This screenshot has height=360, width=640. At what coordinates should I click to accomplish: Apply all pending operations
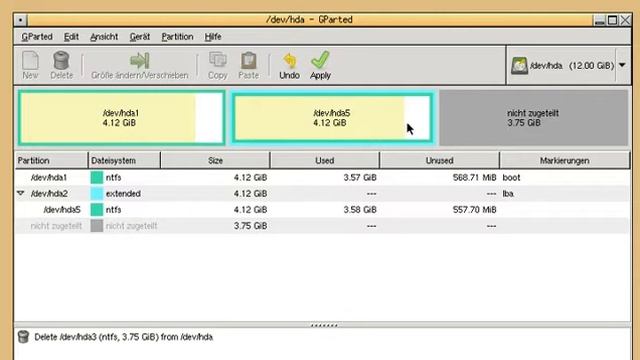point(320,65)
